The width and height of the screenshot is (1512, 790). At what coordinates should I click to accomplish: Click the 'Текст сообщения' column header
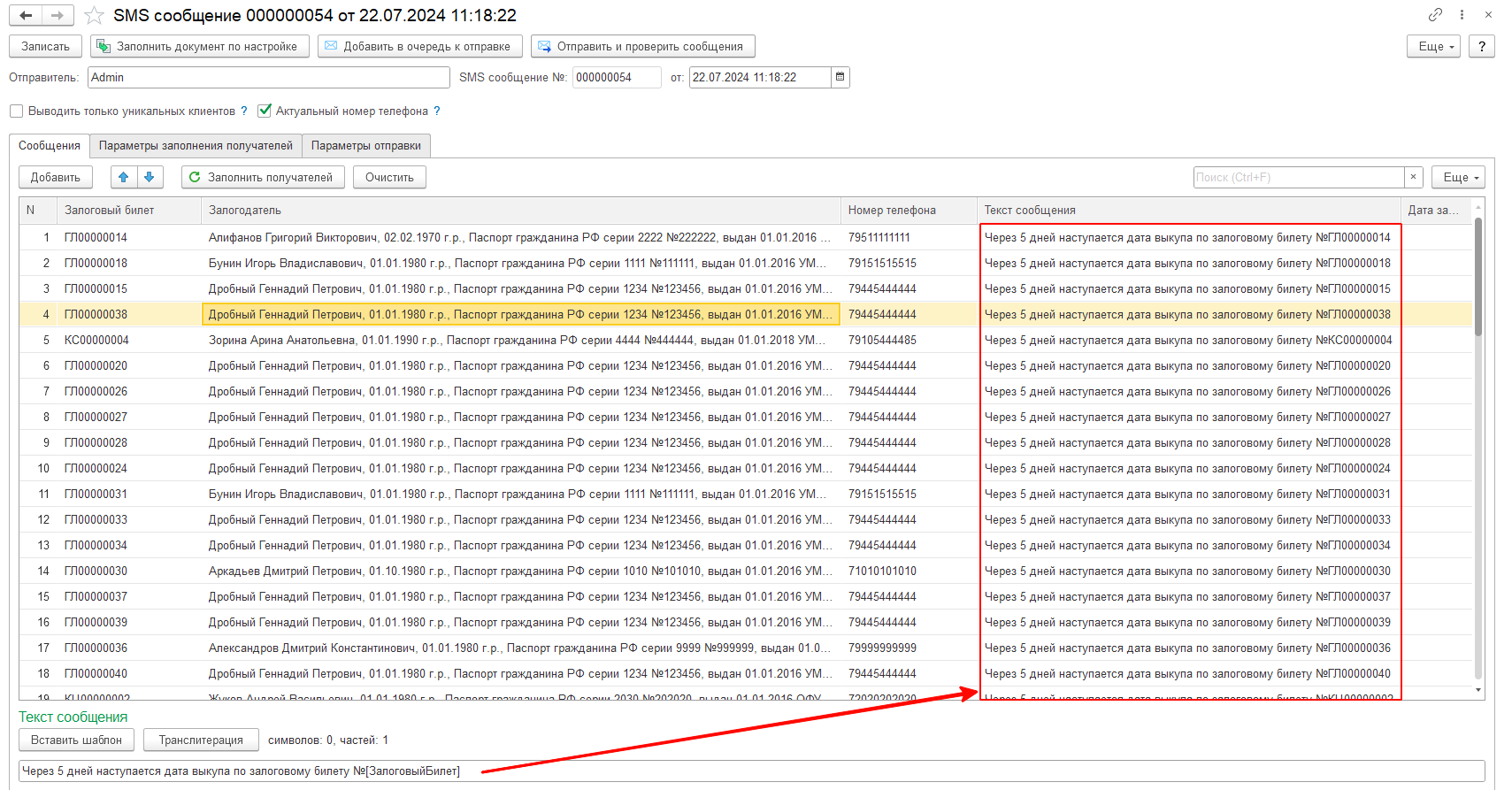[1189, 210]
